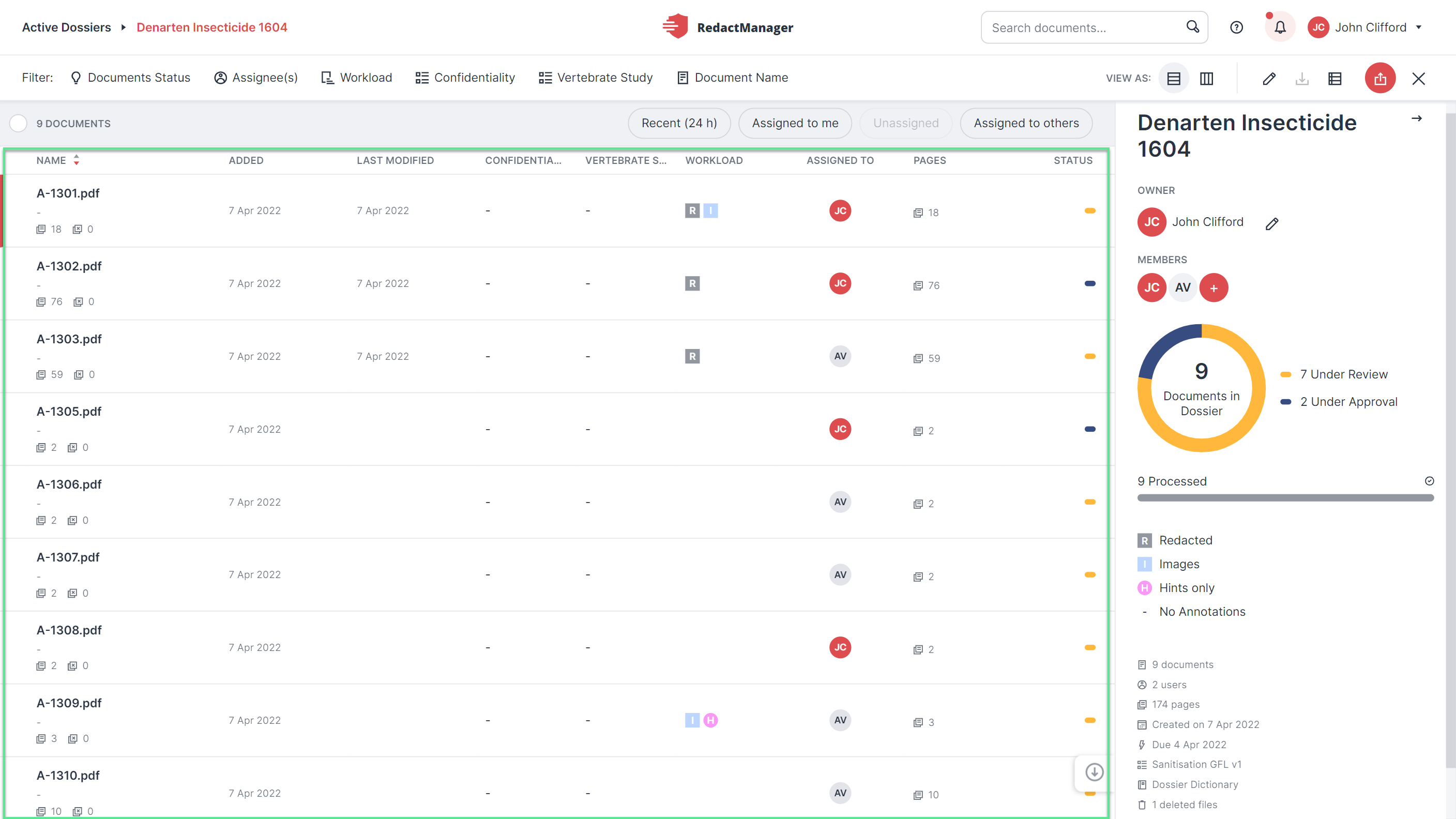This screenshot has width=1456, height=819.
Task: Sort by Name column arrows
Action: [77, 160]
